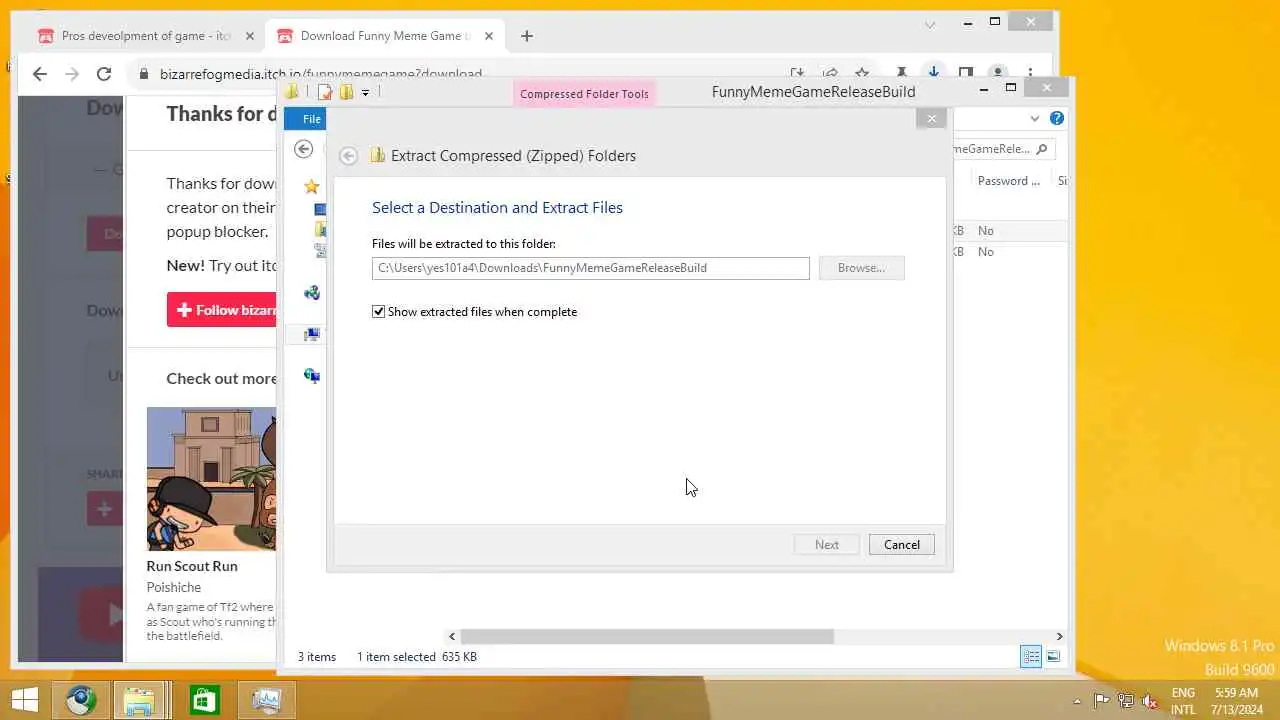Click the Browse... button
This screenshot has width=1280, height=720.
tap(861, 268)
